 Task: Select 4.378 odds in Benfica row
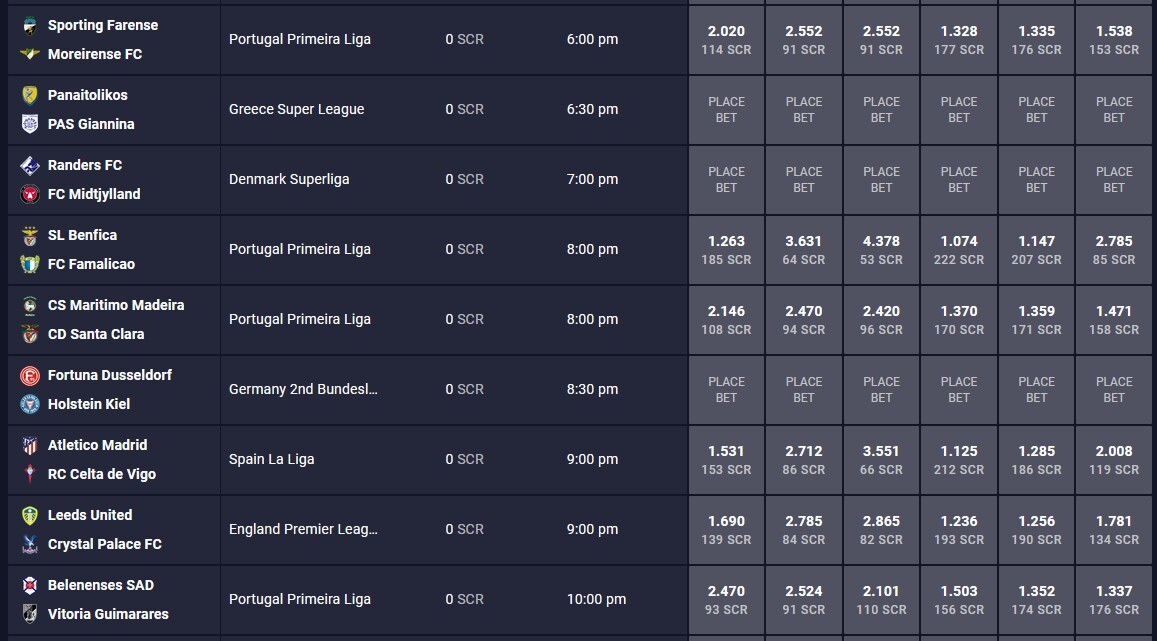881,249
